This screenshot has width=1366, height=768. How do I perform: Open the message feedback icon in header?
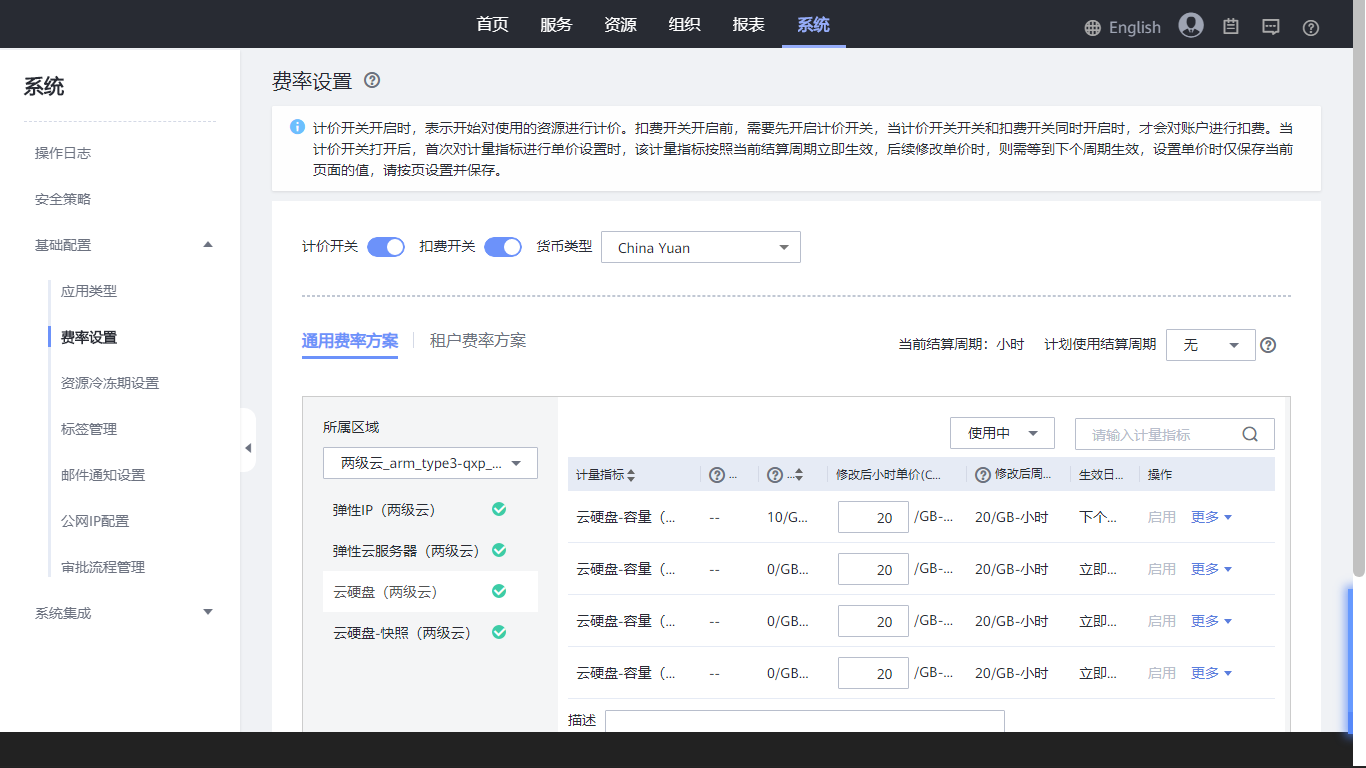1270,27
